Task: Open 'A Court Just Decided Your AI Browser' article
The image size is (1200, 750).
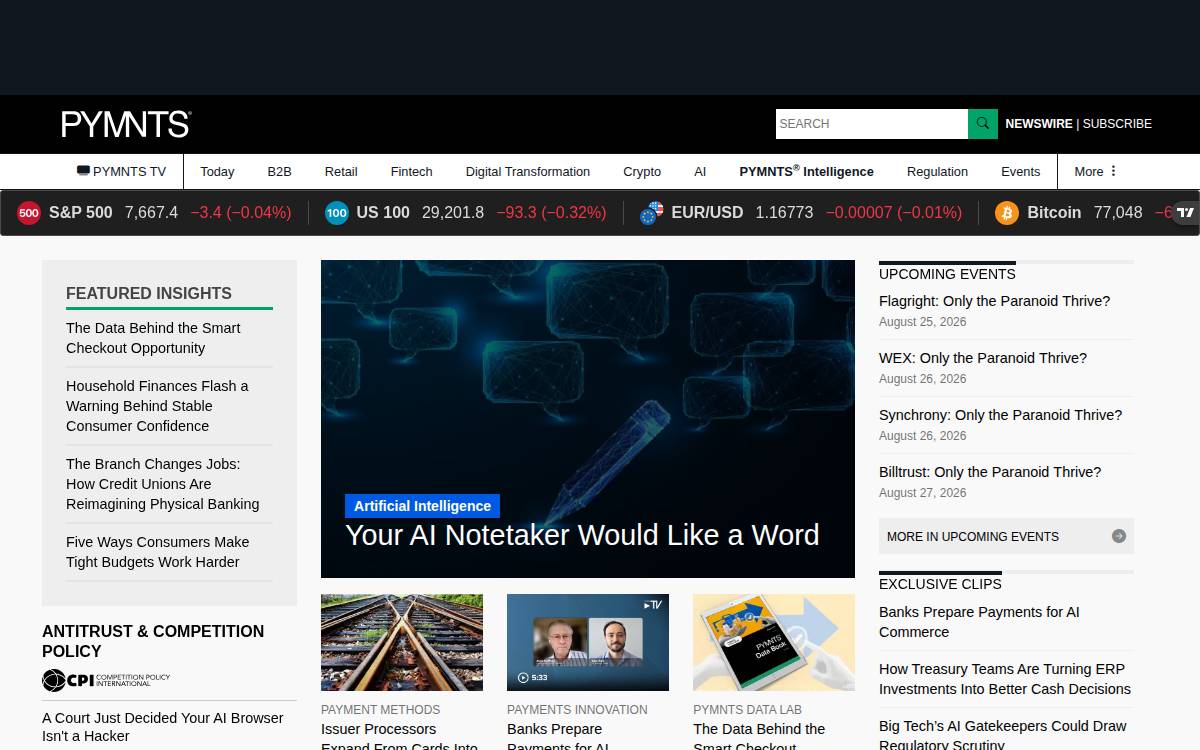Action: (x=163, y=727)
